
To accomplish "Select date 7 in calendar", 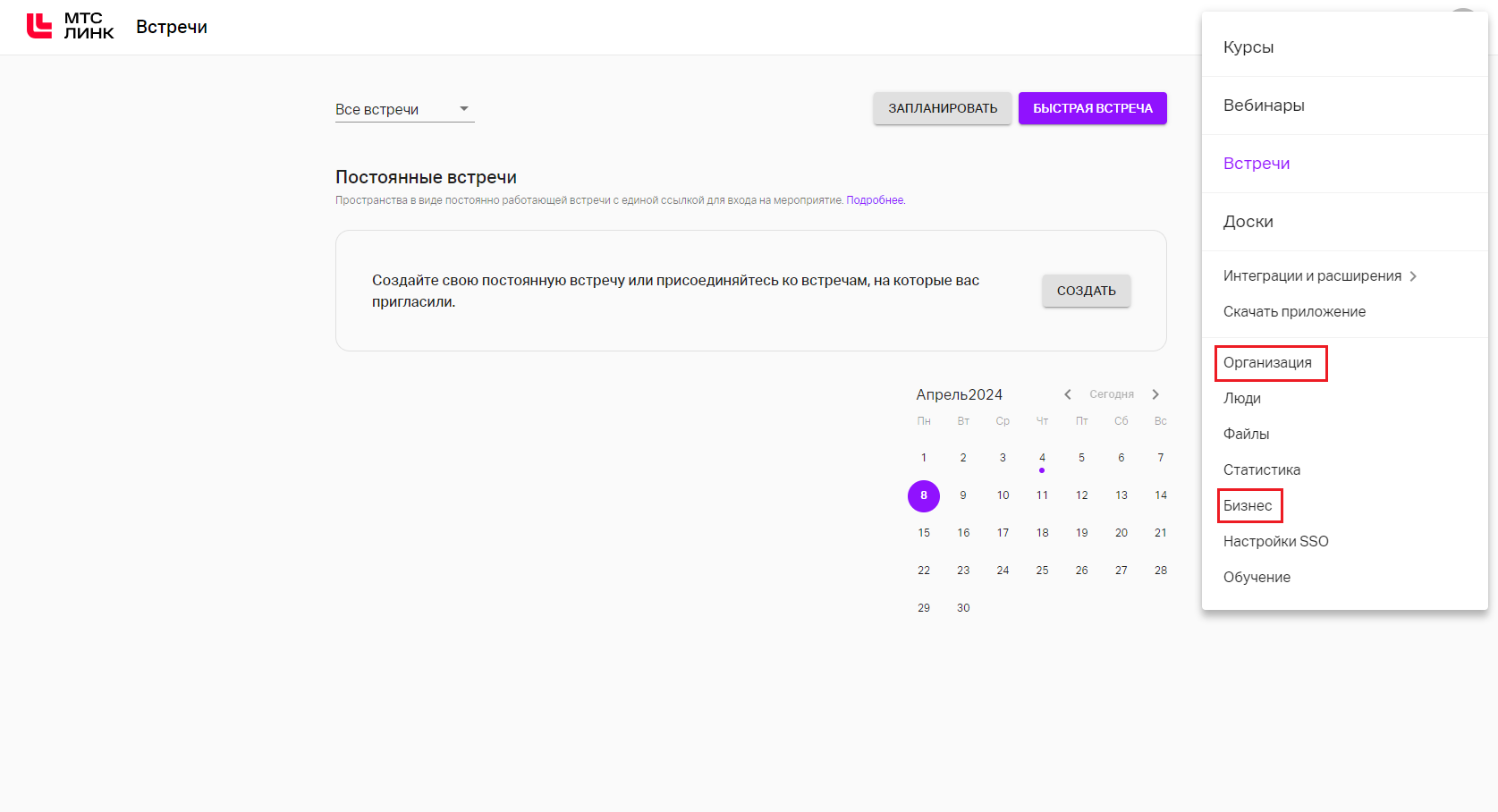I will coord(1161,458).
